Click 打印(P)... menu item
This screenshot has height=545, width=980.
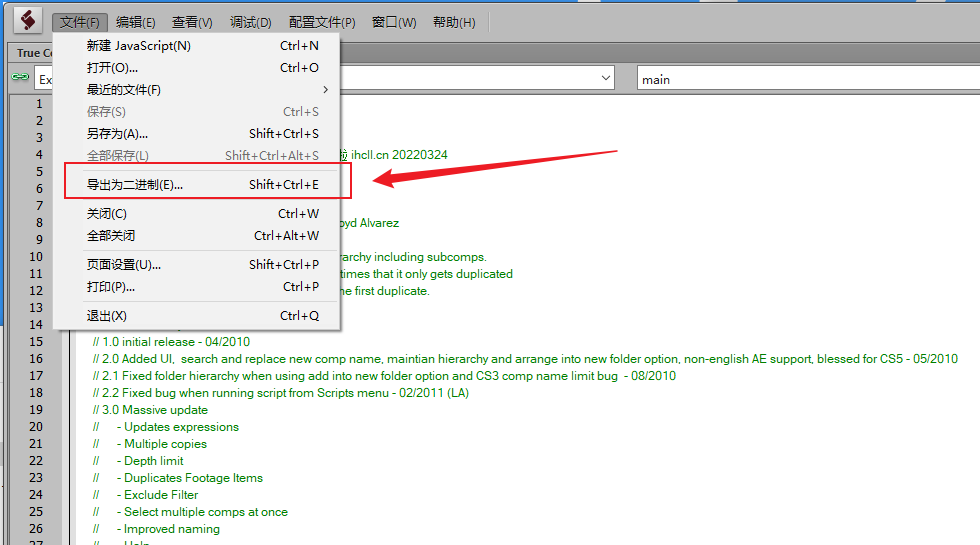click(x=111, y=287)
